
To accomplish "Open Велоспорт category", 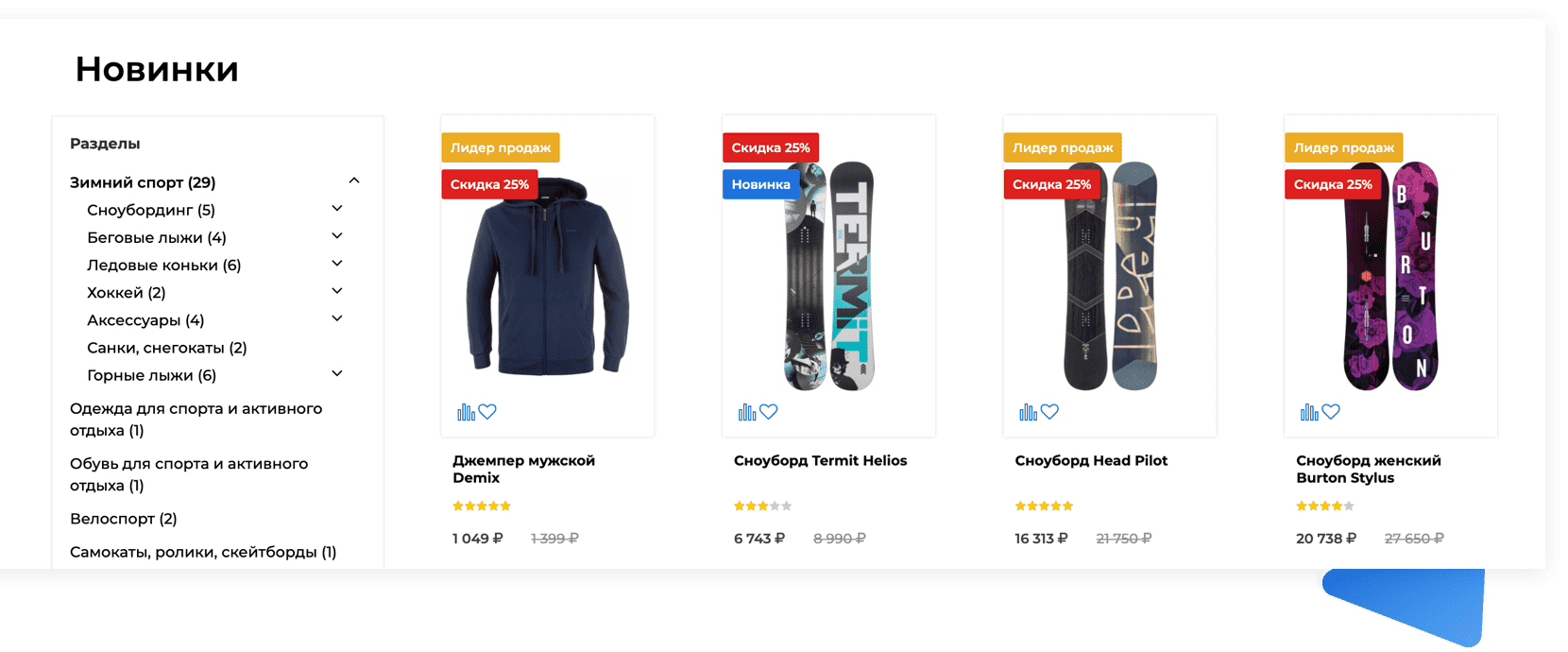I will tap(124, 519).
